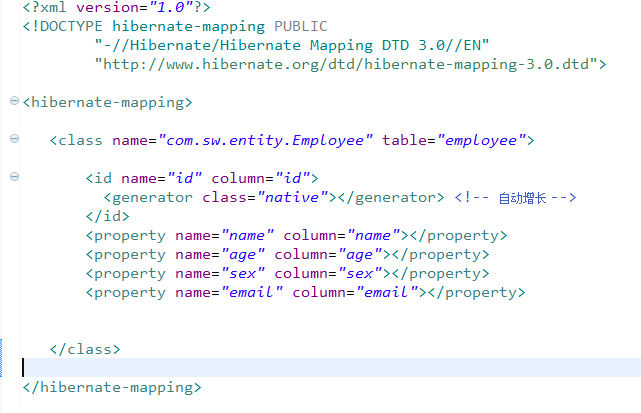Click the column="email" attribute value

(387, 292)
